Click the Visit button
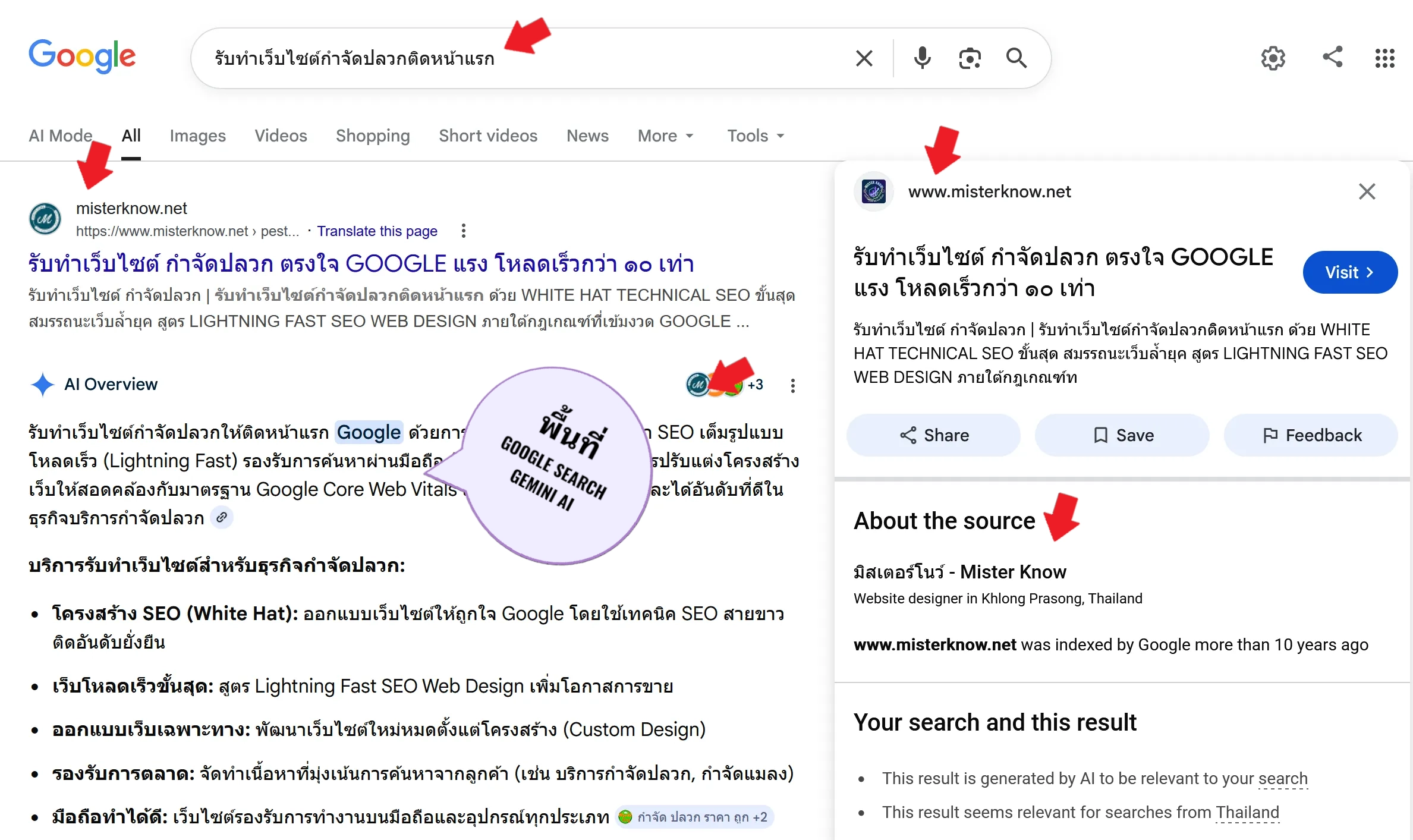 point(1350,272)
